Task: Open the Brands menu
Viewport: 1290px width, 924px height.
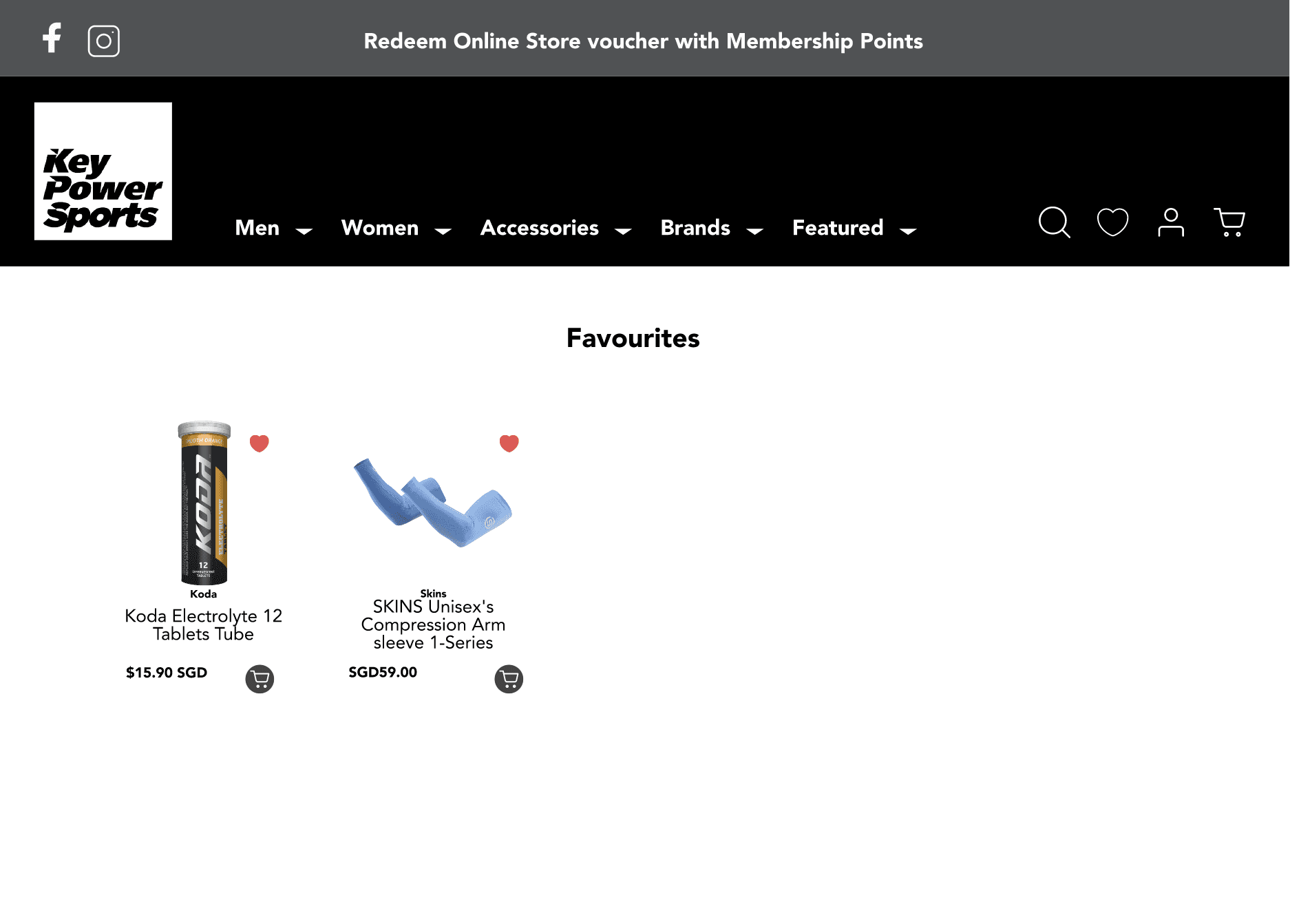Action: [x=695, y=228]
